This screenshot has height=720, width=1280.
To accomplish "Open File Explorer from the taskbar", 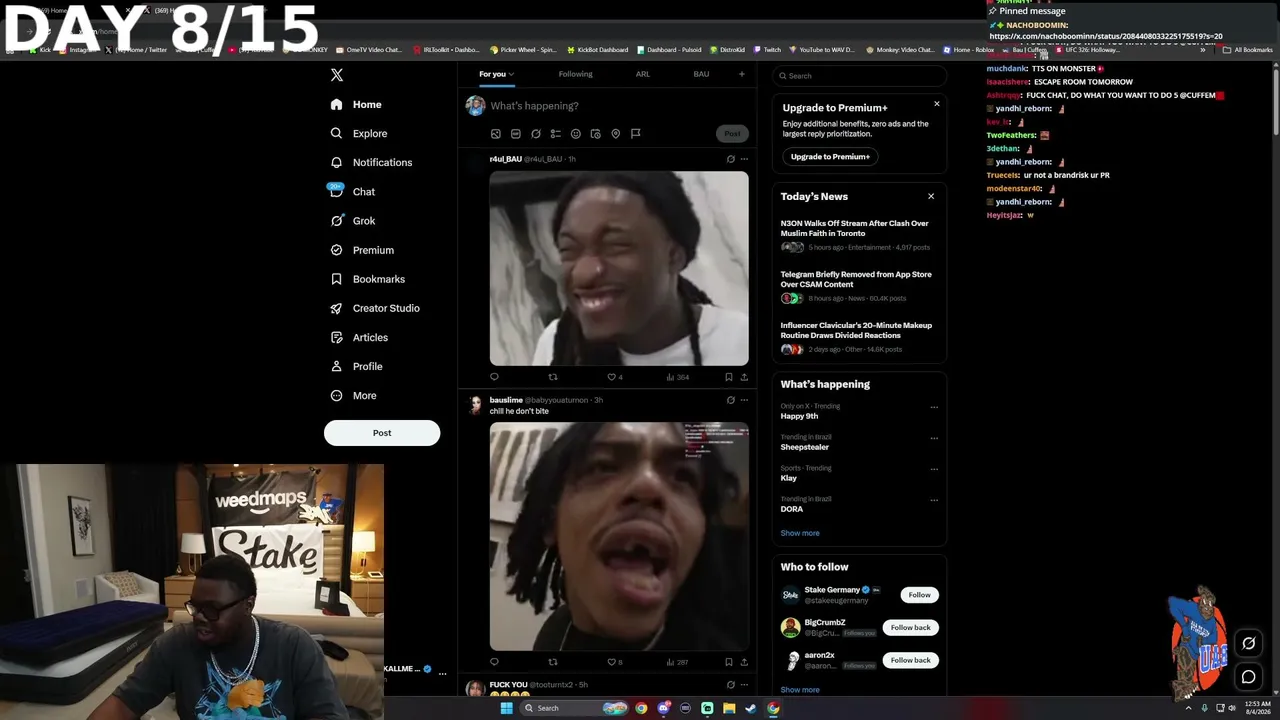I will coord(729,708).
